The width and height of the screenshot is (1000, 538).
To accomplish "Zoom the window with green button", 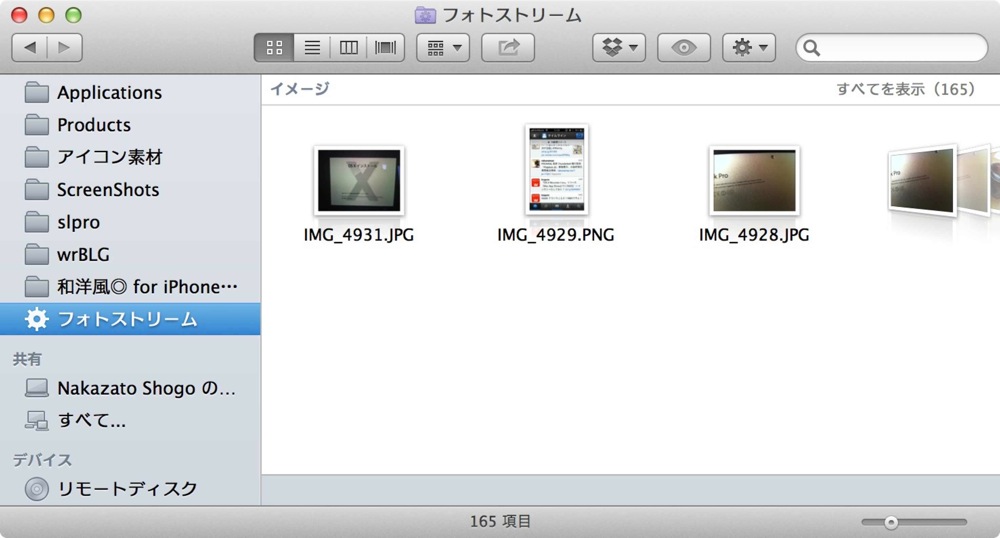I will [x=74, y=15].
